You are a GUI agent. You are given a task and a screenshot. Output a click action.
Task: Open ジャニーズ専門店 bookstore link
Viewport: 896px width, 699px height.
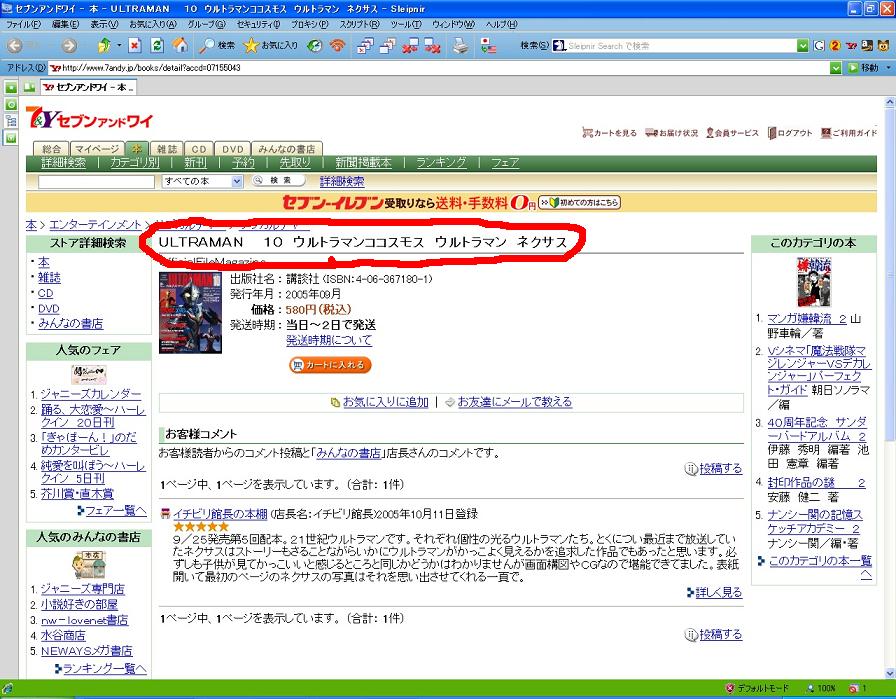tap(83, 589)
